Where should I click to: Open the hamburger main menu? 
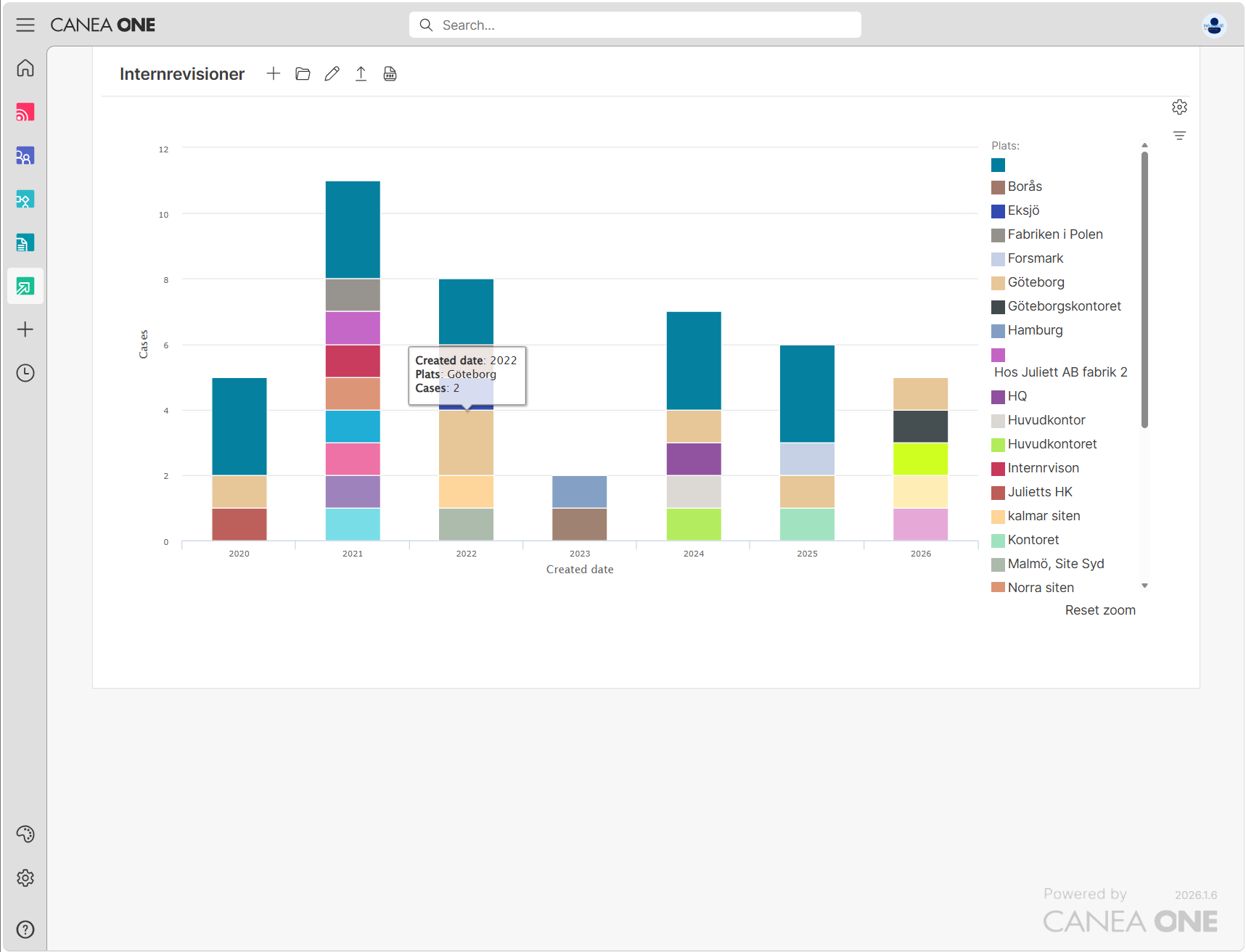pos(25,25)
